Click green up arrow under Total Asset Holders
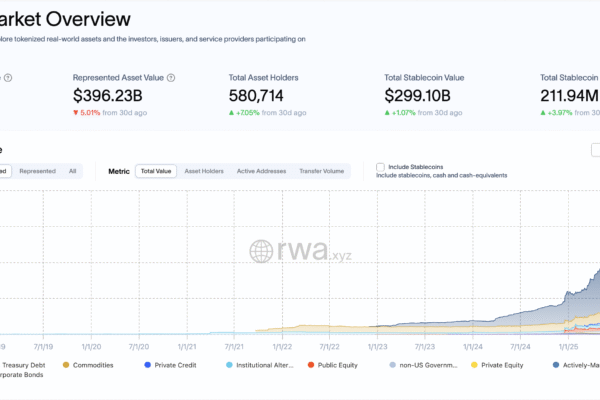Viewport: 600px width, 400px height. (233, 114)
